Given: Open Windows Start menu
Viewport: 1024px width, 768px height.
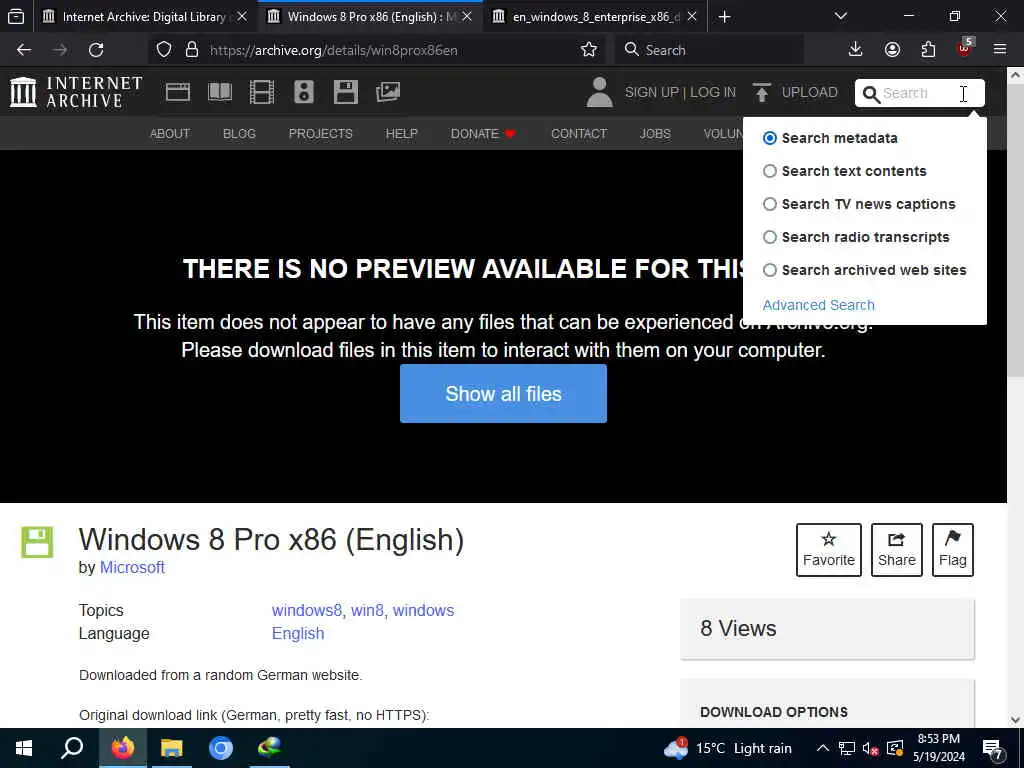Looking at the screenshot, I should click(x=24, y=748).
